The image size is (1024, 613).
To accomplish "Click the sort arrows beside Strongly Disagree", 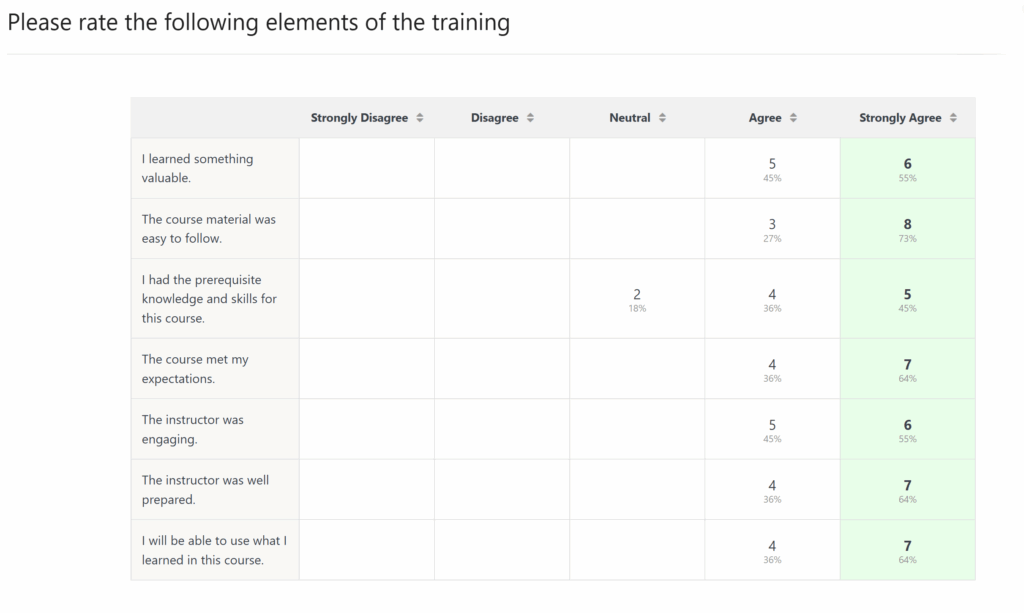I will (x=420, y=118).
